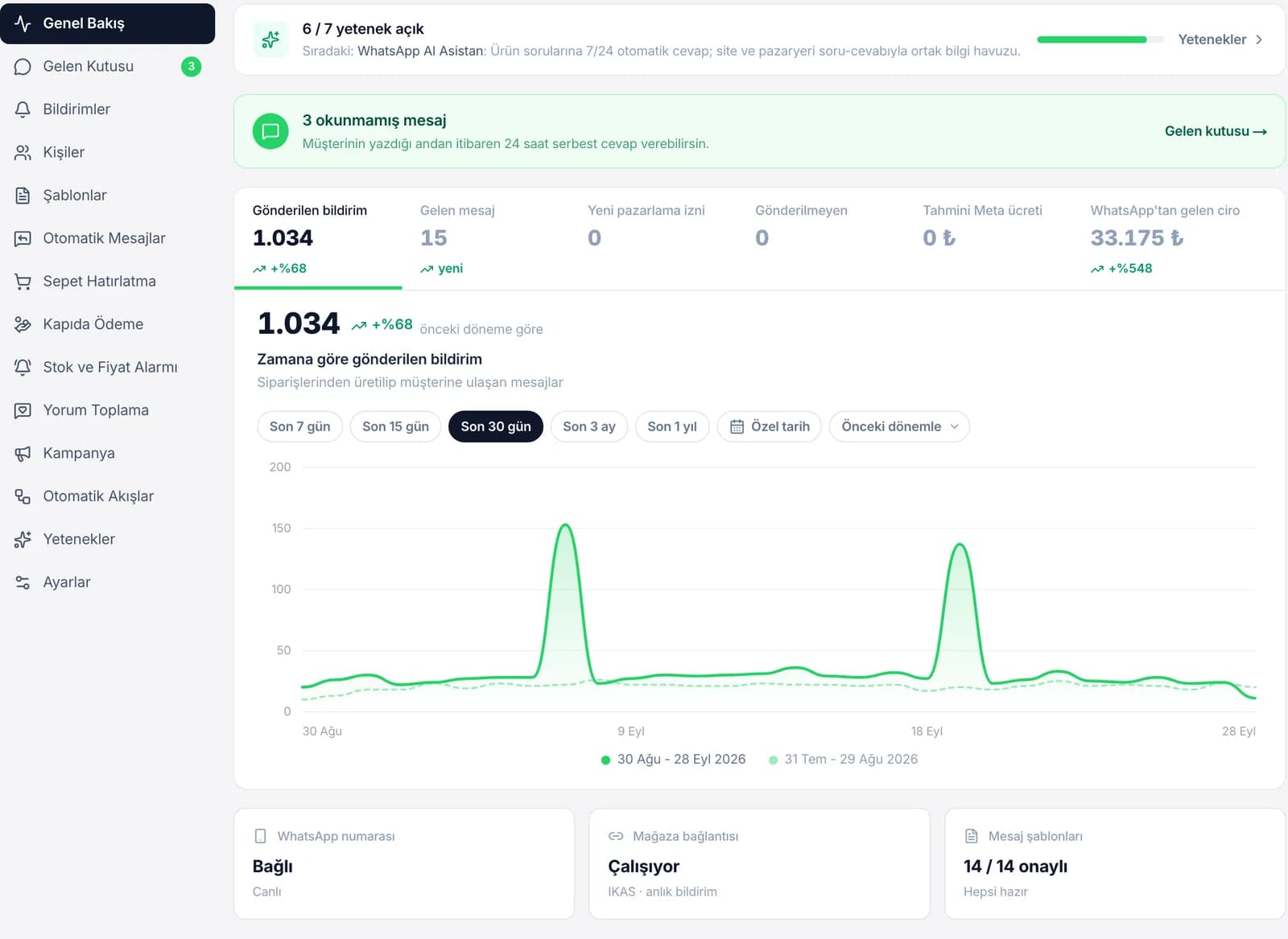Click the Ayarlar sliders icon
The width and height of the screenshot is (1288, 939).
click(x=23, y=583)
